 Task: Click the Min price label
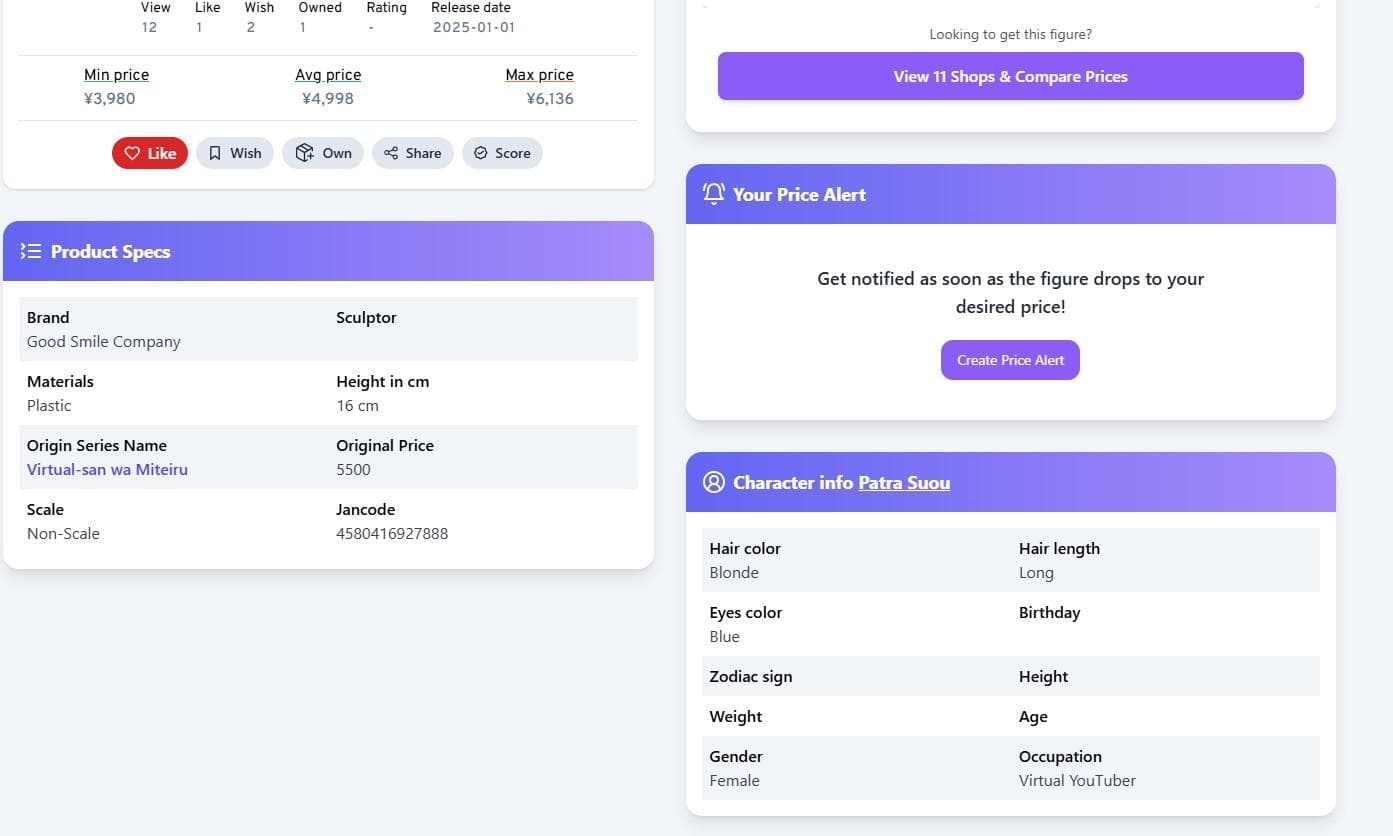tap(116, 74)
